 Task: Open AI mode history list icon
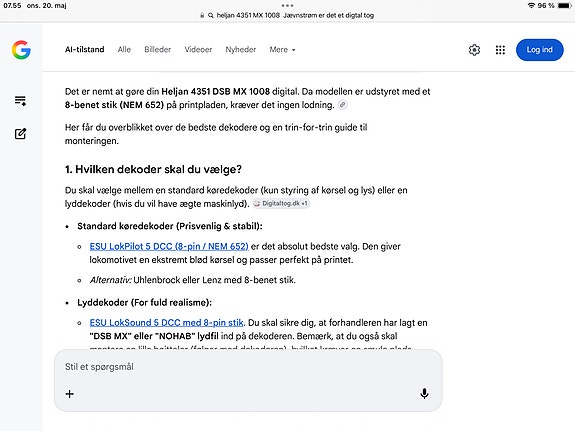(20, 101)
